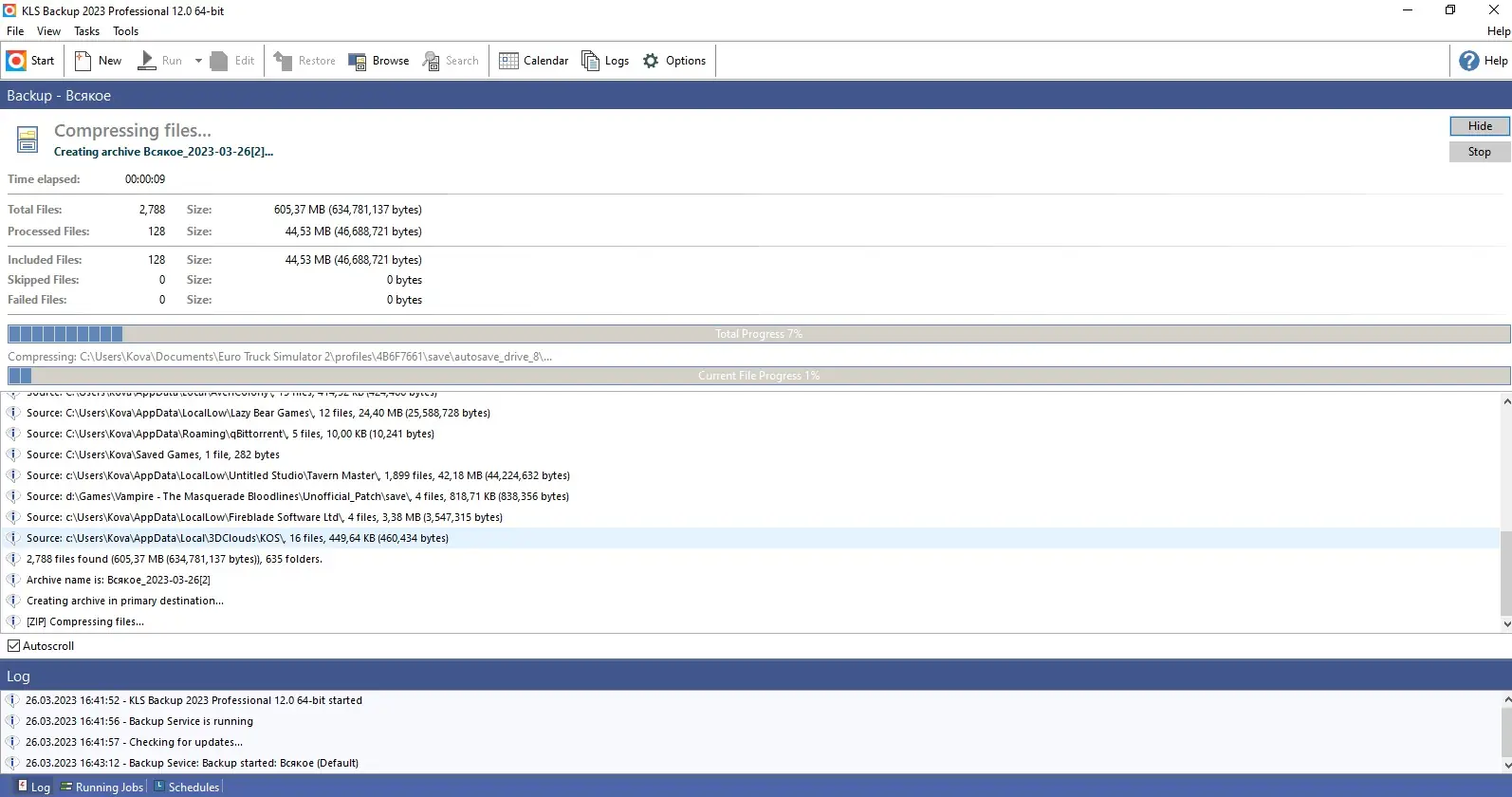The image size is (1512, 797).
Task: Click info icon next to Lazy Bear Games source
Action: coord(13,413)
